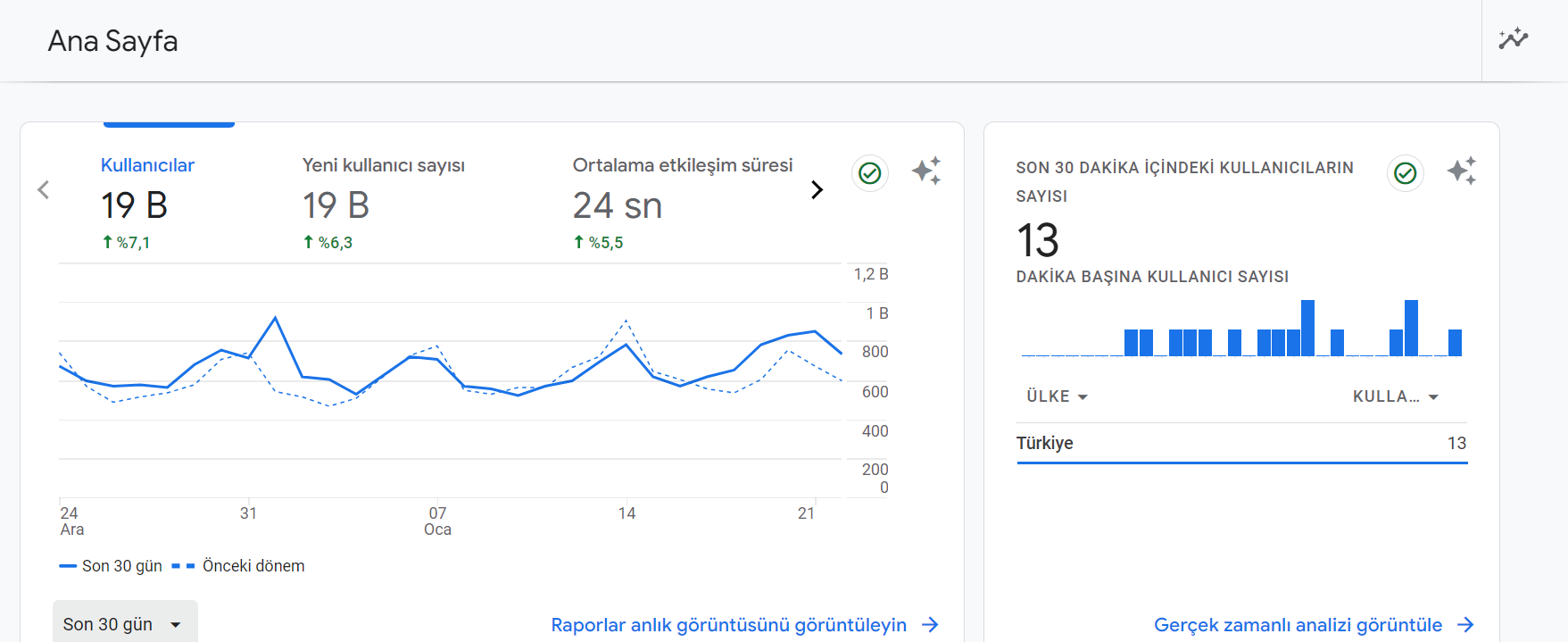
Task: Open the Insights trend icon top right
Action: pos(1514,39)
